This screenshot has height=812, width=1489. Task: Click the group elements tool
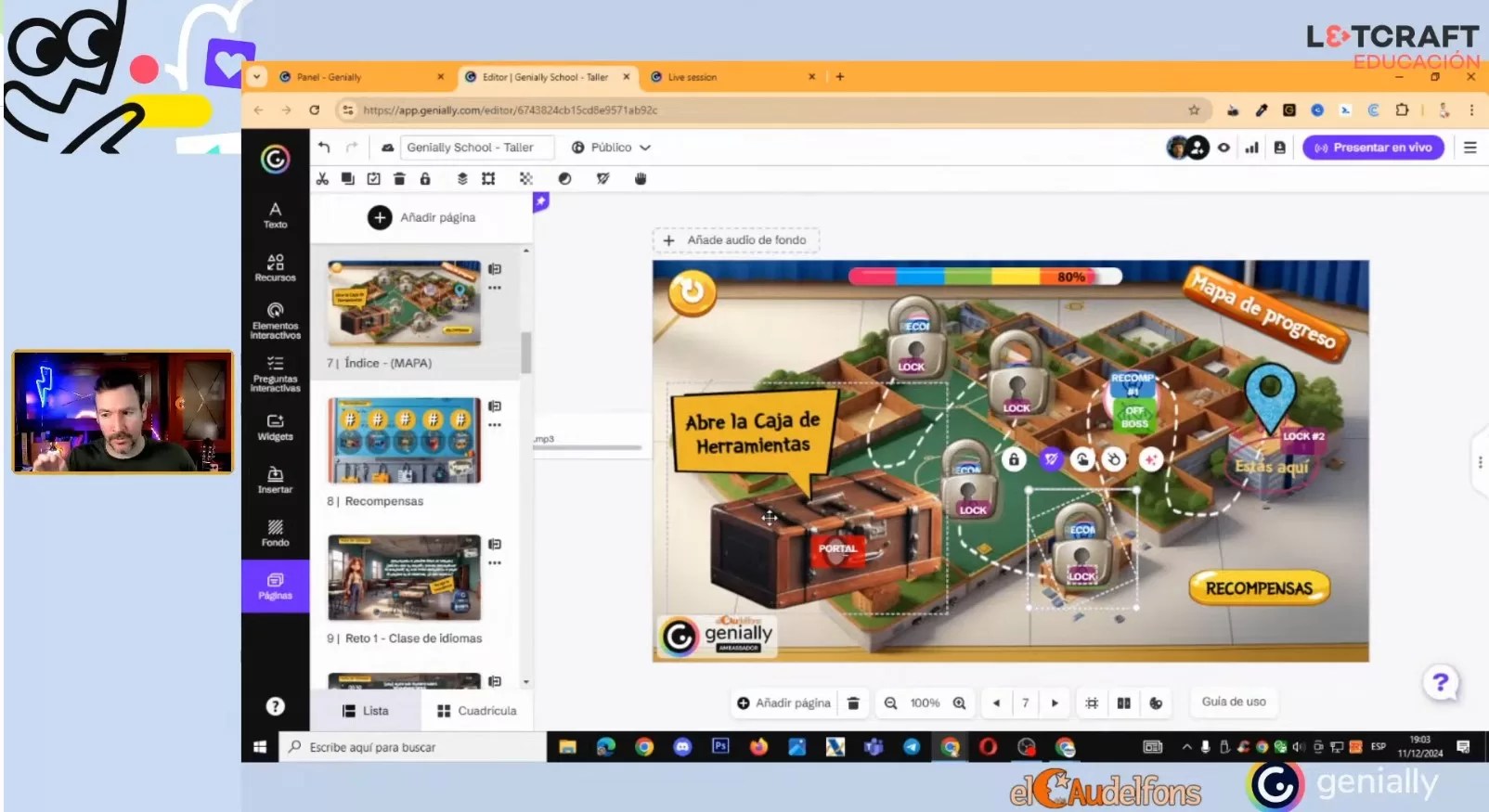488,178
